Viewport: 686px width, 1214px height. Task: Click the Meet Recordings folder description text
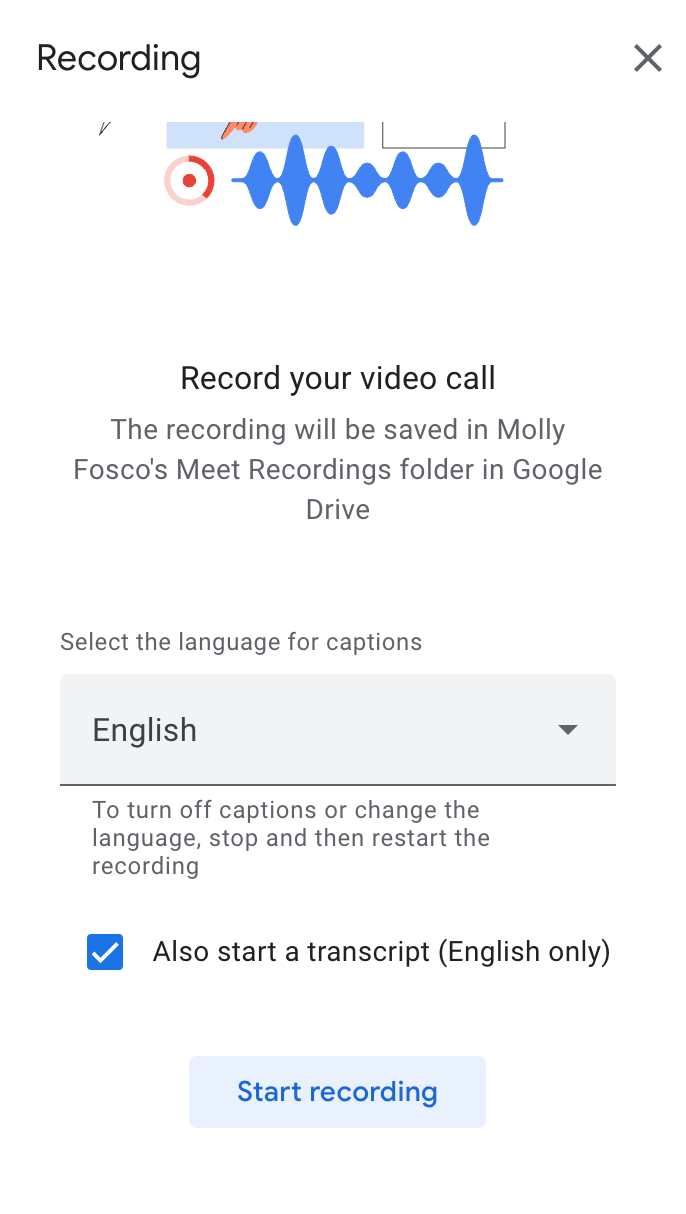pyautogui.click(x=338, y=469)
